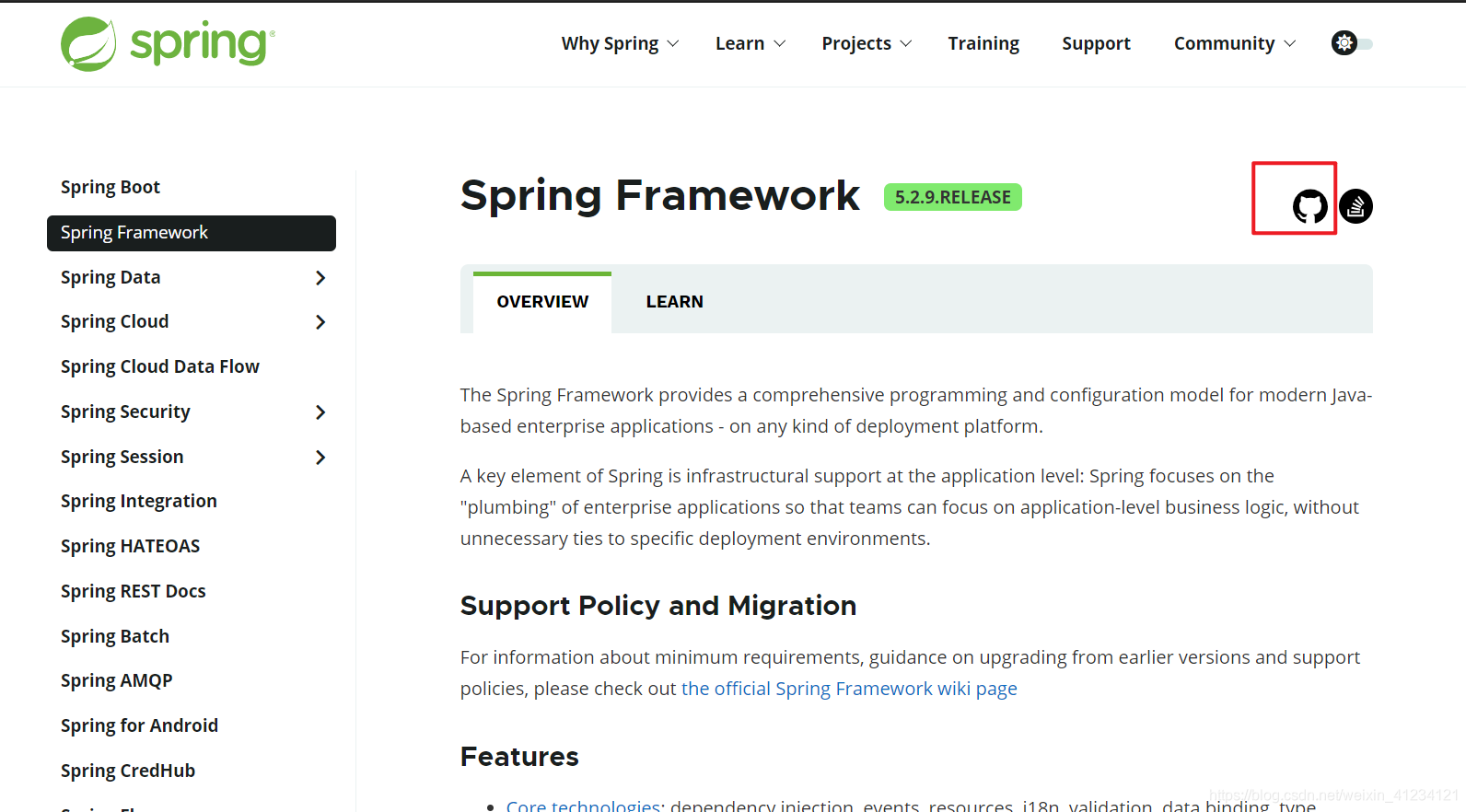
Task: Go to Support page
Action: (1096, 43)
